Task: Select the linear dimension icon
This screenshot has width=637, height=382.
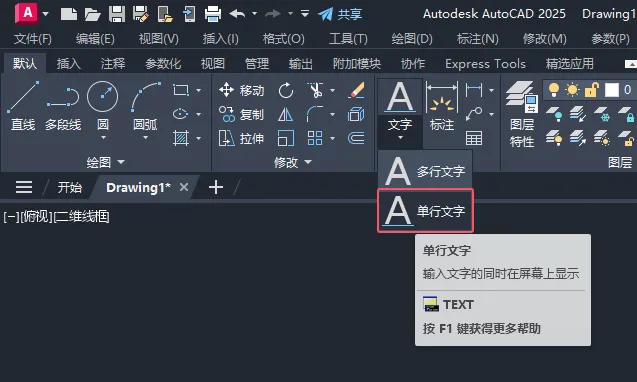Action: tap(474, 90)
